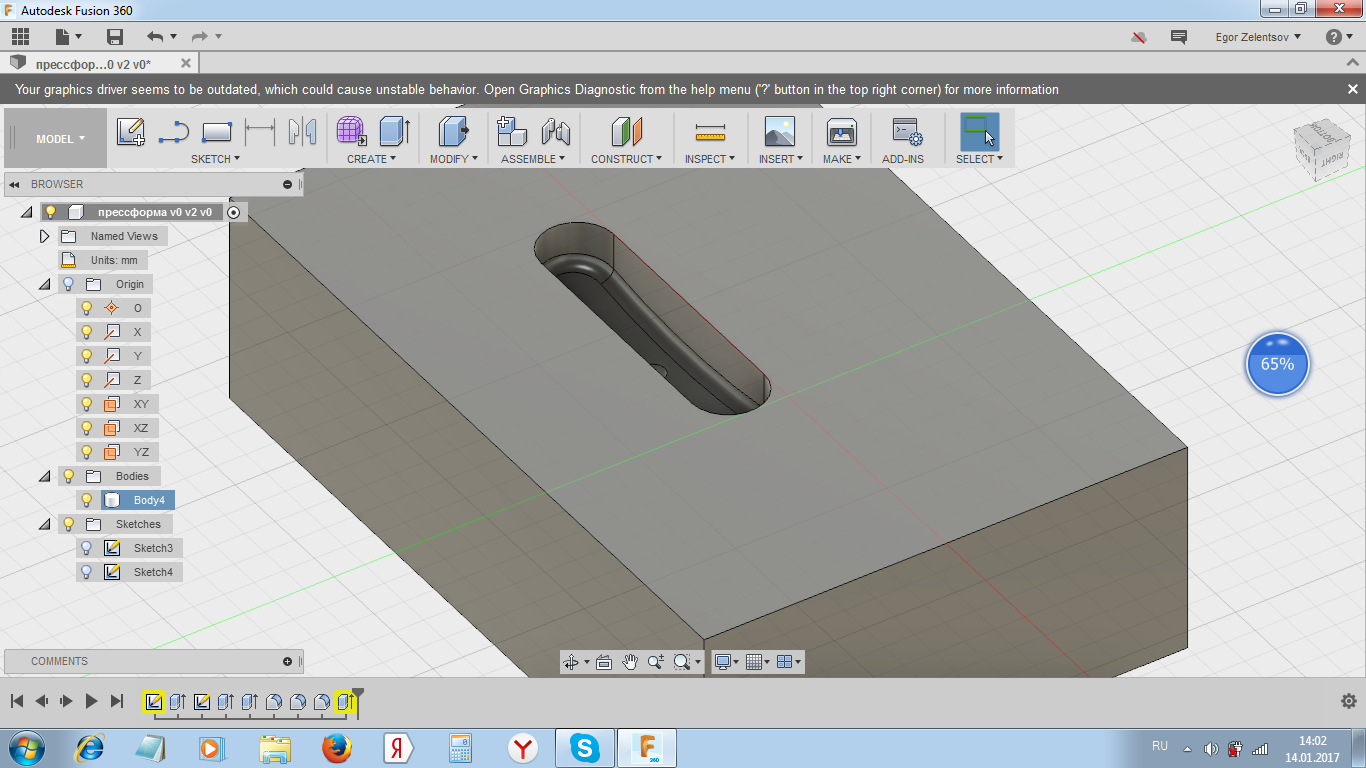Viewport: 1366px width, 768px height.
Task: Select the Rectangle sketch tool
Action: click(x=217, y=131)
